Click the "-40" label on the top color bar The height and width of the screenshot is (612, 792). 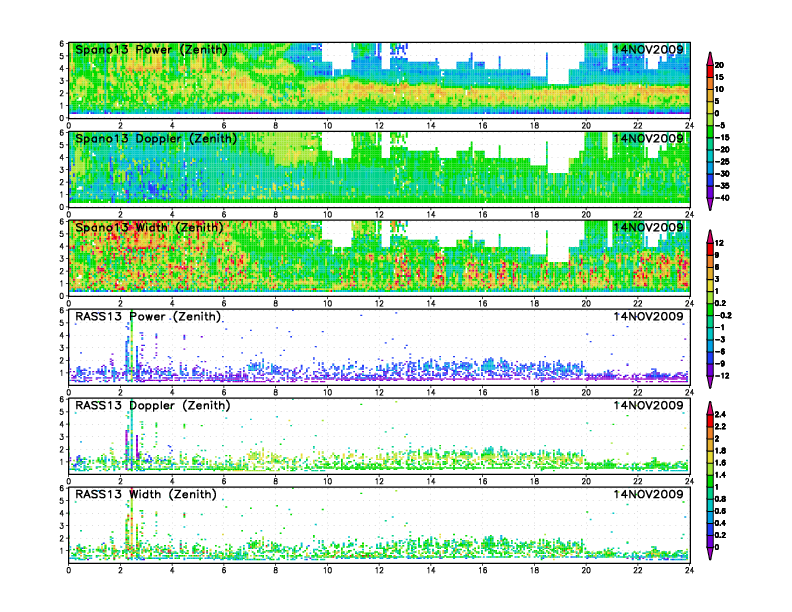[x=722, y=198]
